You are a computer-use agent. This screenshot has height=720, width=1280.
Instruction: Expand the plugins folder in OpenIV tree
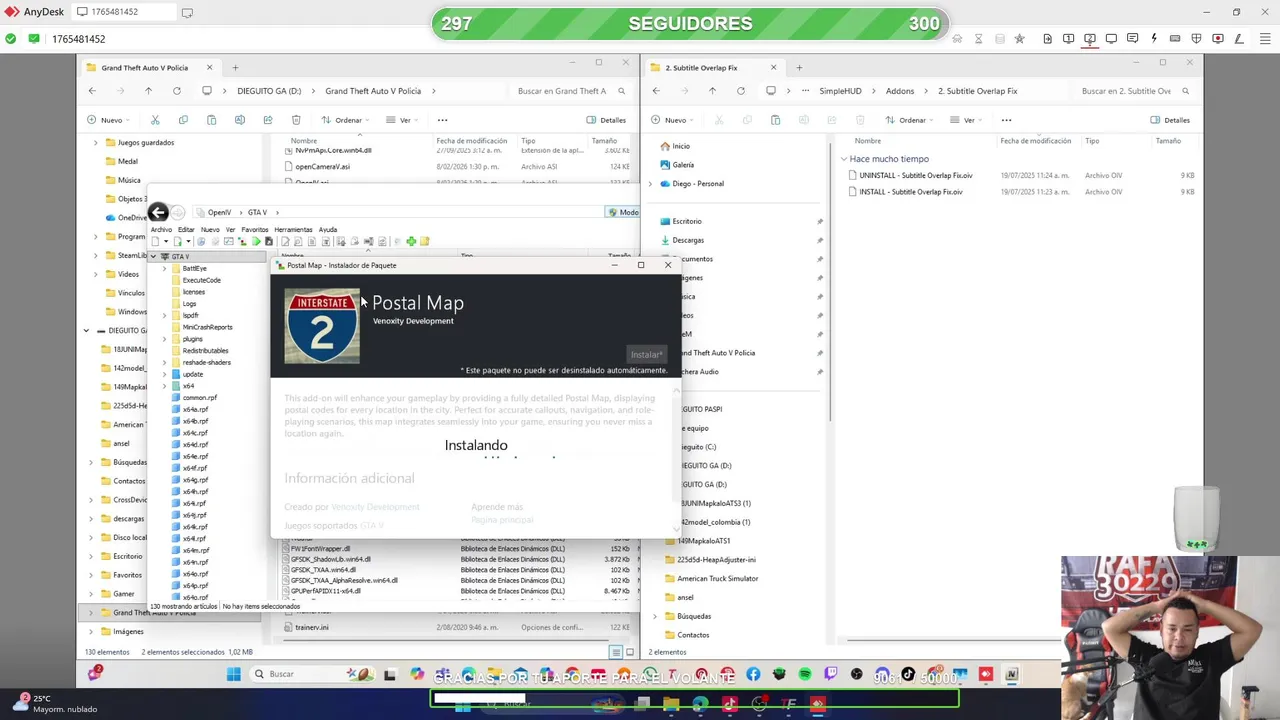point(165,339)
